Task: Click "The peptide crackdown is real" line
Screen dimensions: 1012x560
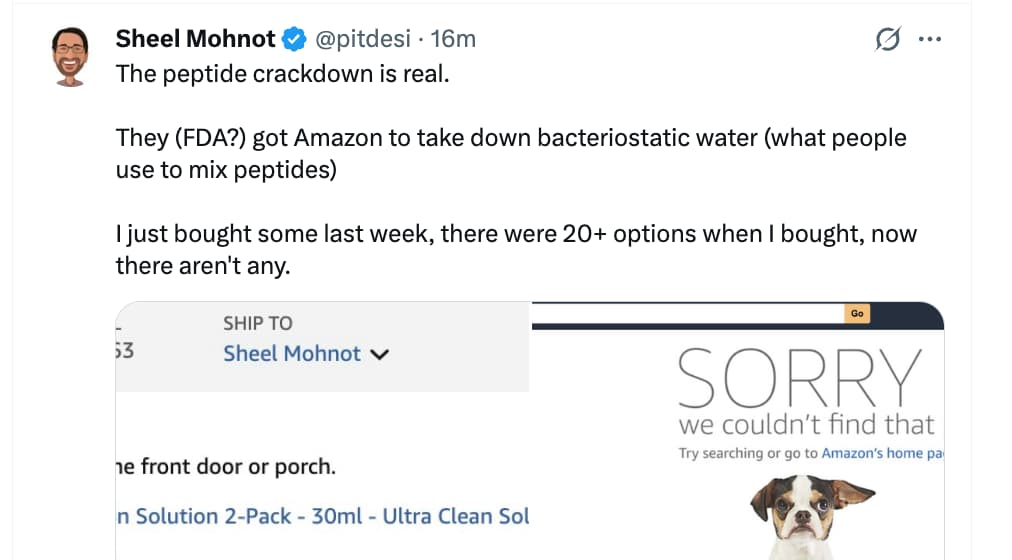Action: tap(283, 74)
